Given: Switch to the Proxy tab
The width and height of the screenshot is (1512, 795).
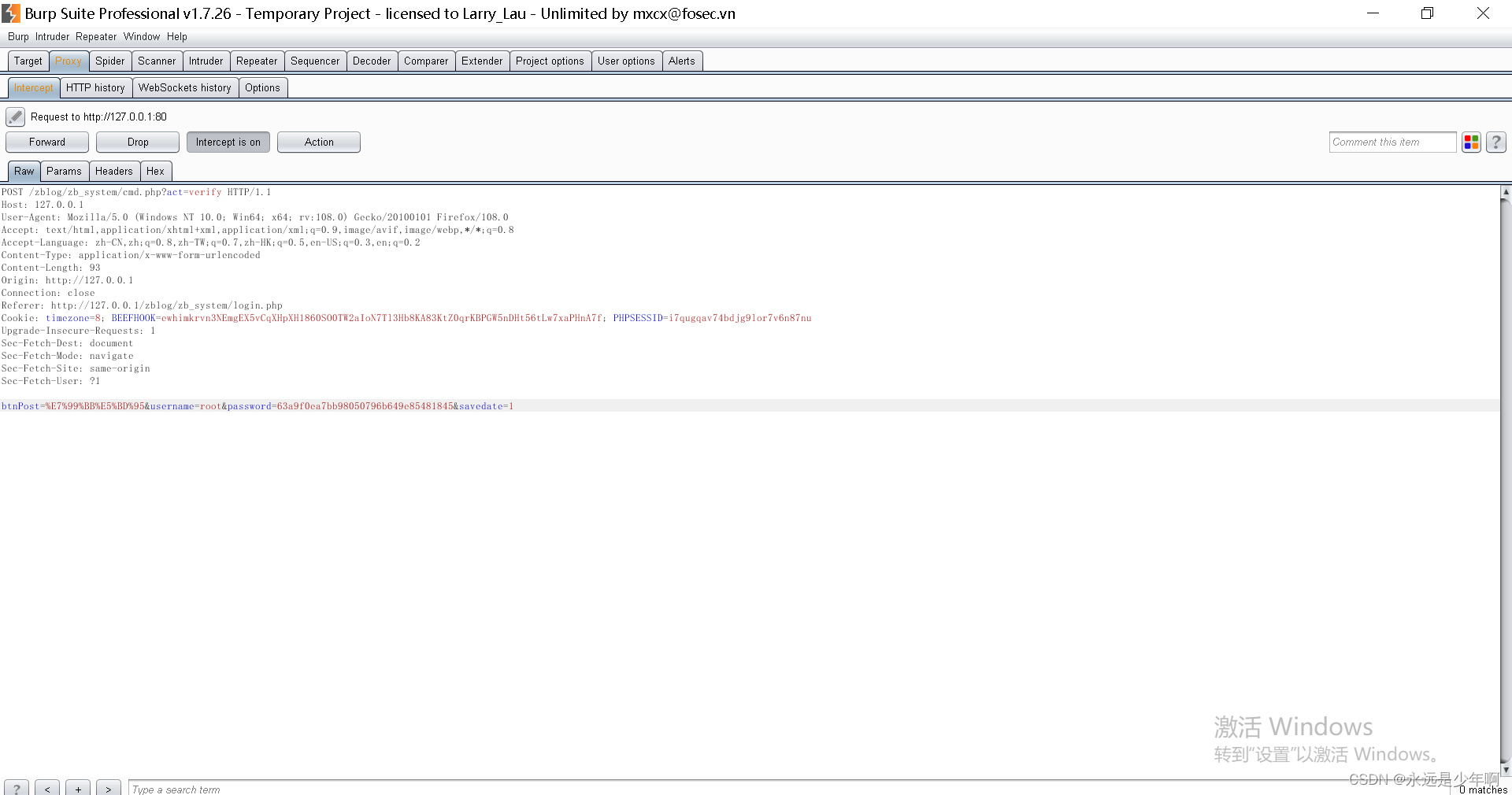Looking at the screenshot, I should click(x=69, y=61).
